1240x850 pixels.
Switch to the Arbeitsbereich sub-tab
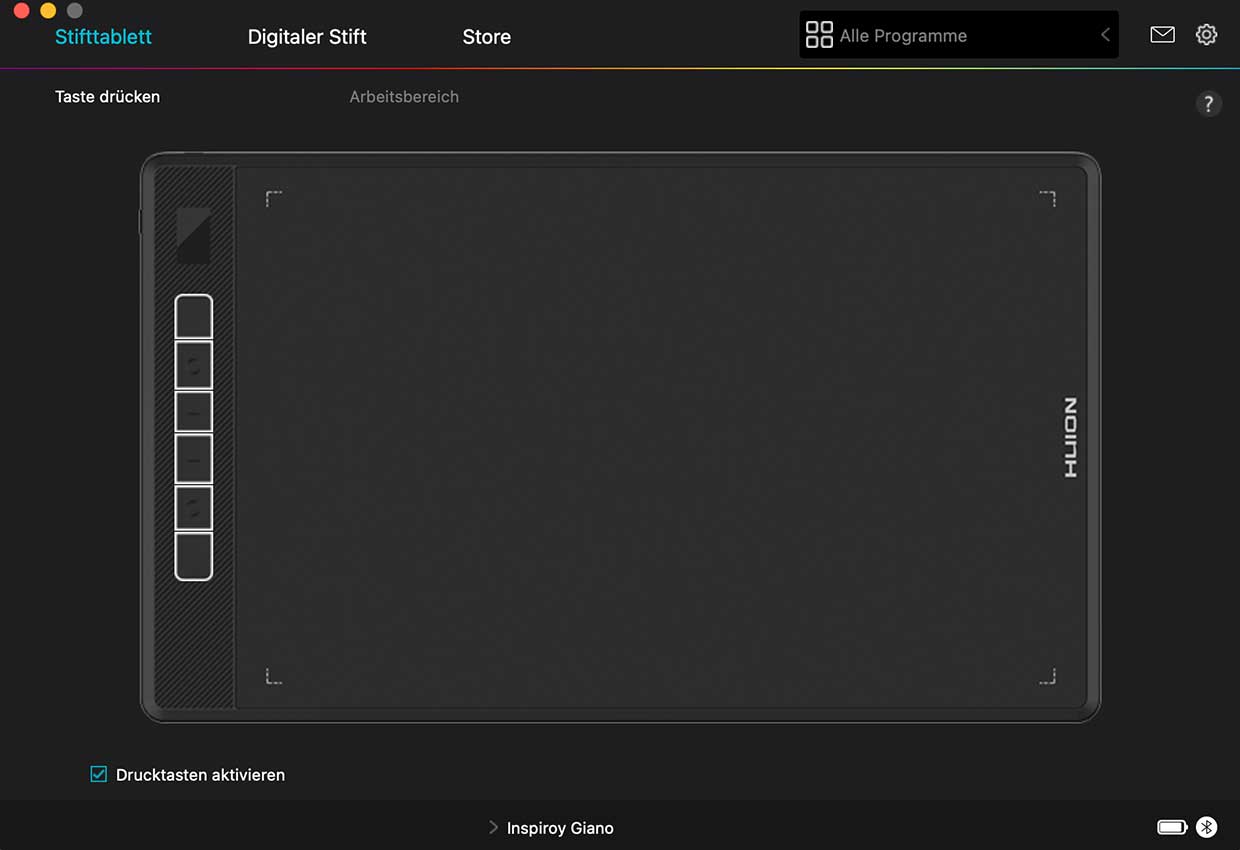[x=404, y=97]
